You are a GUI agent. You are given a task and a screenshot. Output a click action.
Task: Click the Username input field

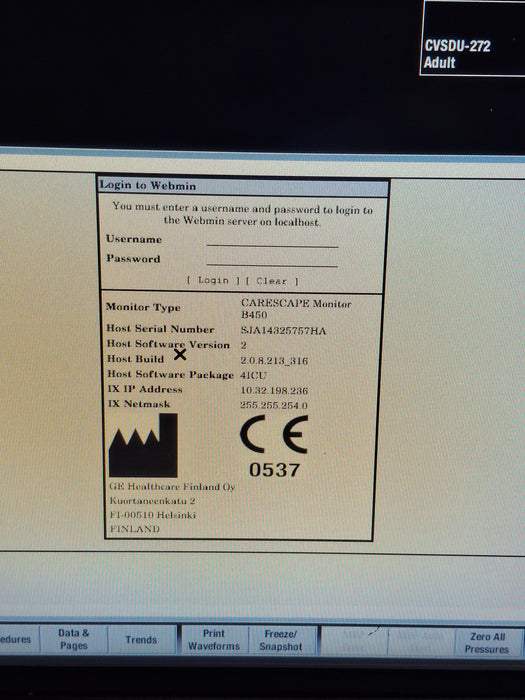pos(272,241)
